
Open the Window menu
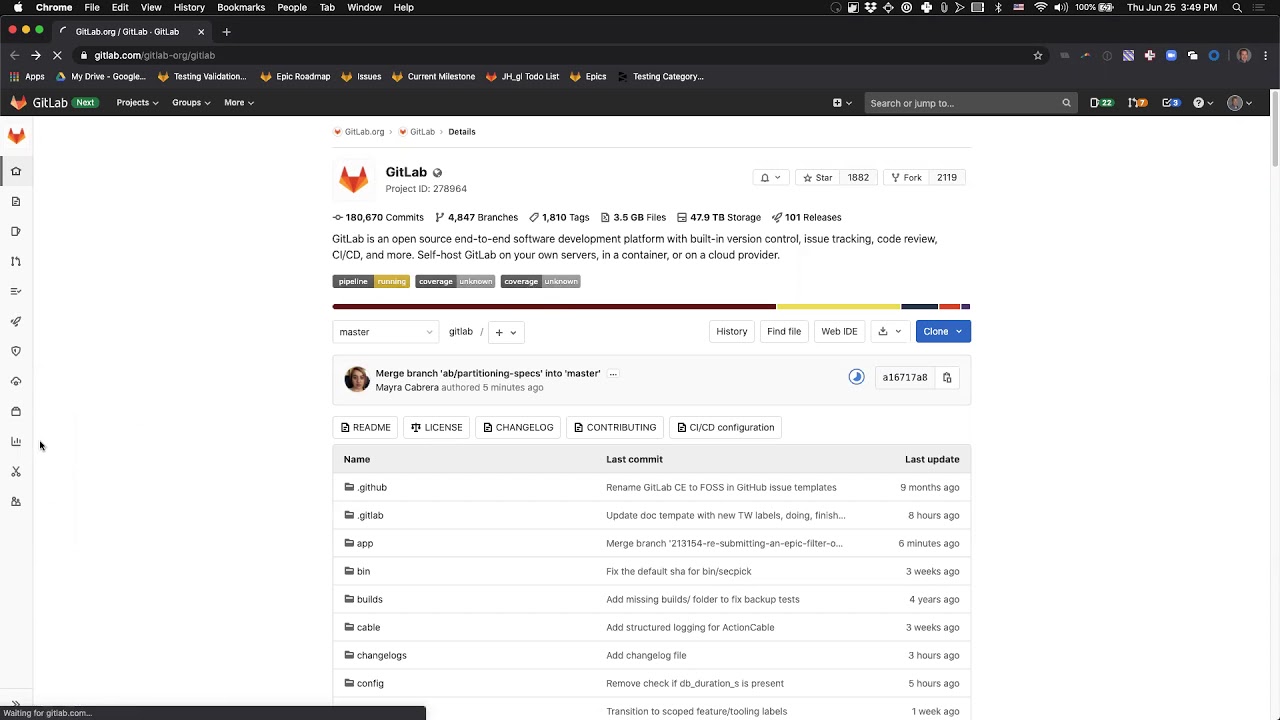point(364,7)
